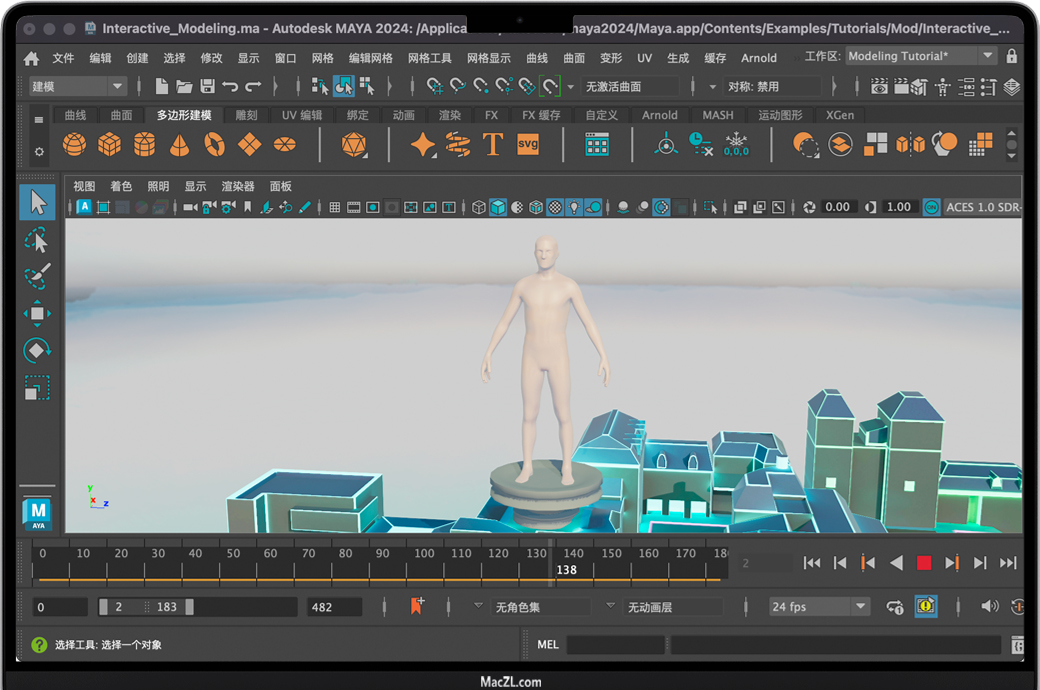This screenshot has height=690, width=1040.
Task: Open the 建模 menu set dropdown
Action: [x=76, y=87]
